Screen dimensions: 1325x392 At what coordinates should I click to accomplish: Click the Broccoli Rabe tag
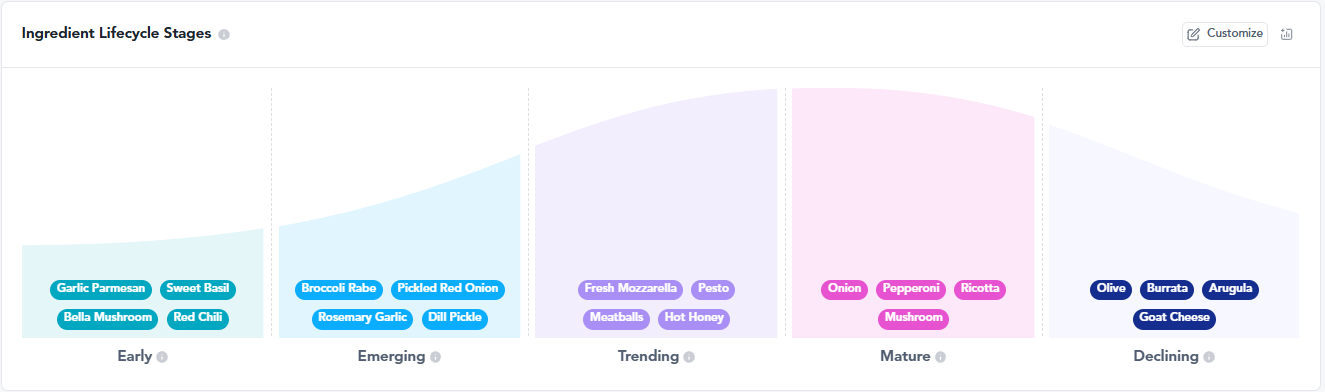pyautogui.click(x=339, y=289)
